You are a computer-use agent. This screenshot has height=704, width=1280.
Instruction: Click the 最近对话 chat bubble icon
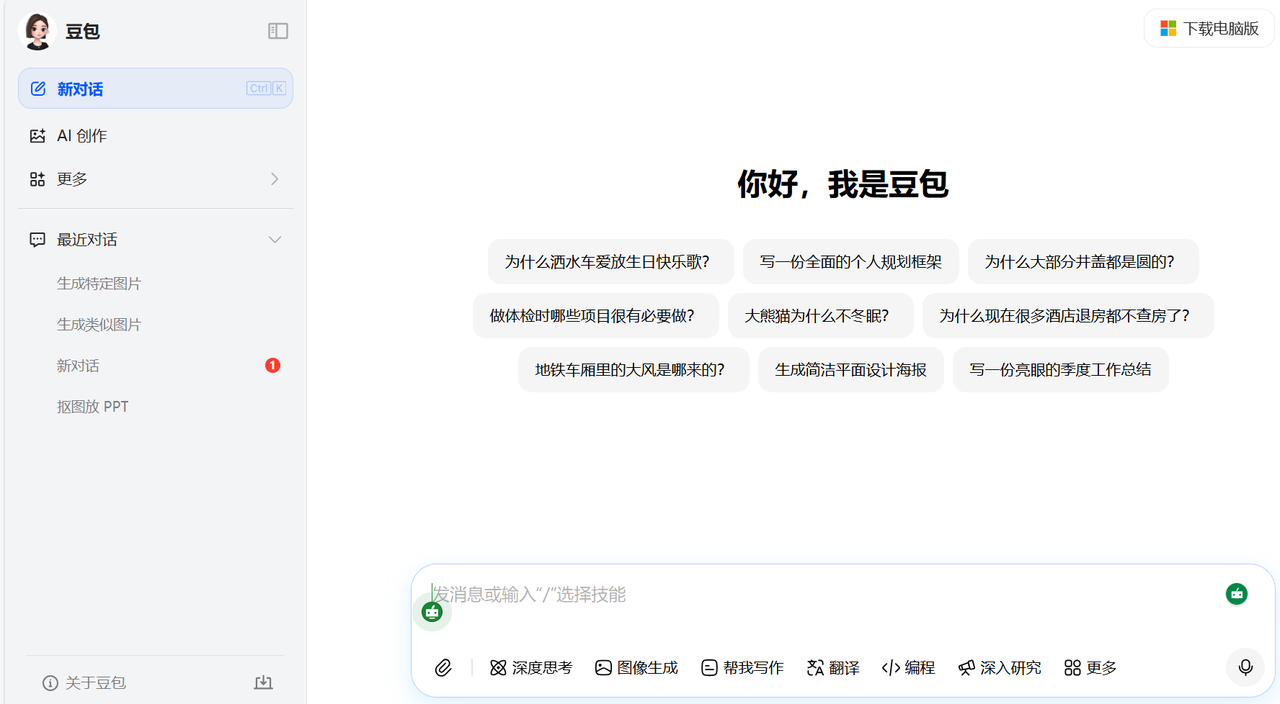click(38, 240)
